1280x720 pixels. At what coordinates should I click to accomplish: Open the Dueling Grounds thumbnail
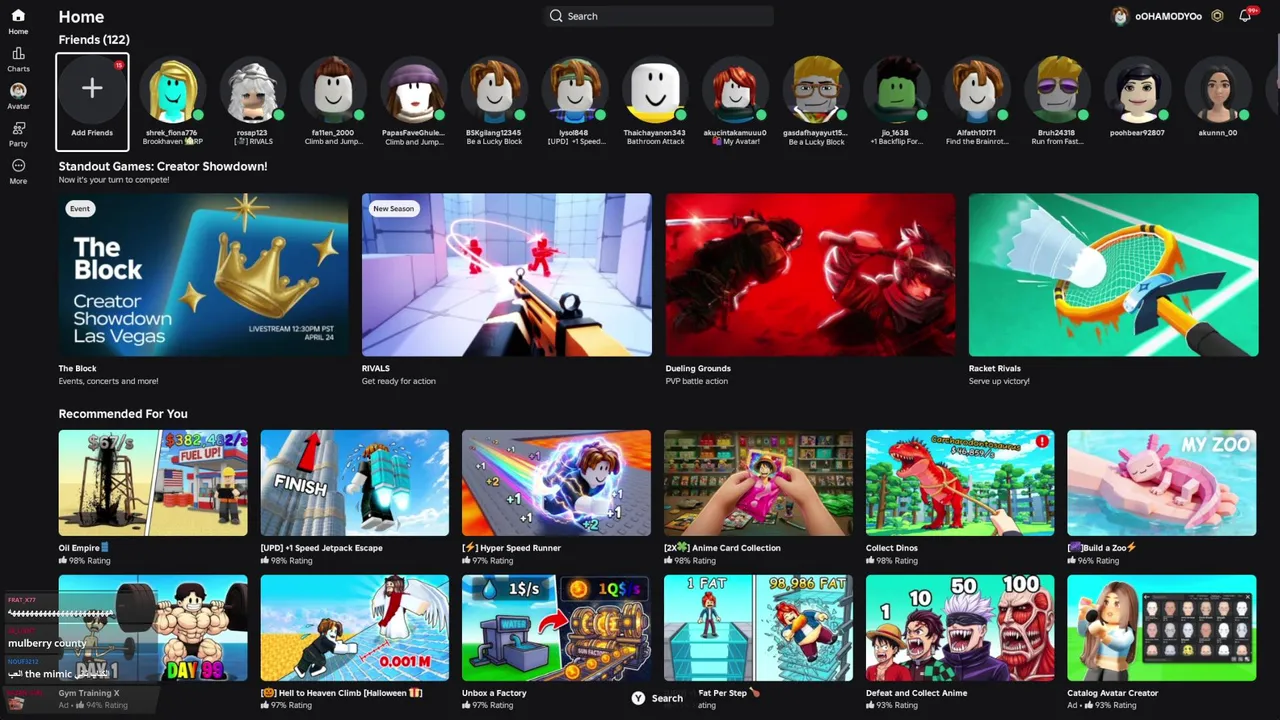pos(810,275)
